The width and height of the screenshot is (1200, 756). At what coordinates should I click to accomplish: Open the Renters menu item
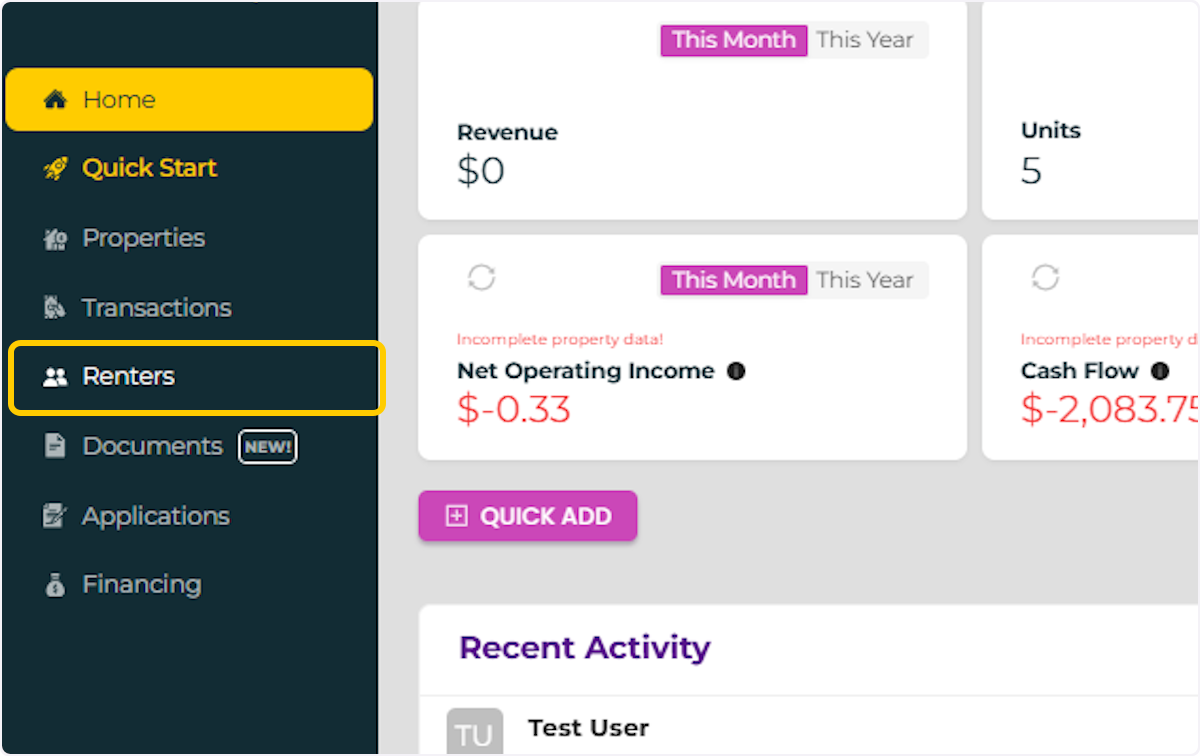click(x=128, y=377)
